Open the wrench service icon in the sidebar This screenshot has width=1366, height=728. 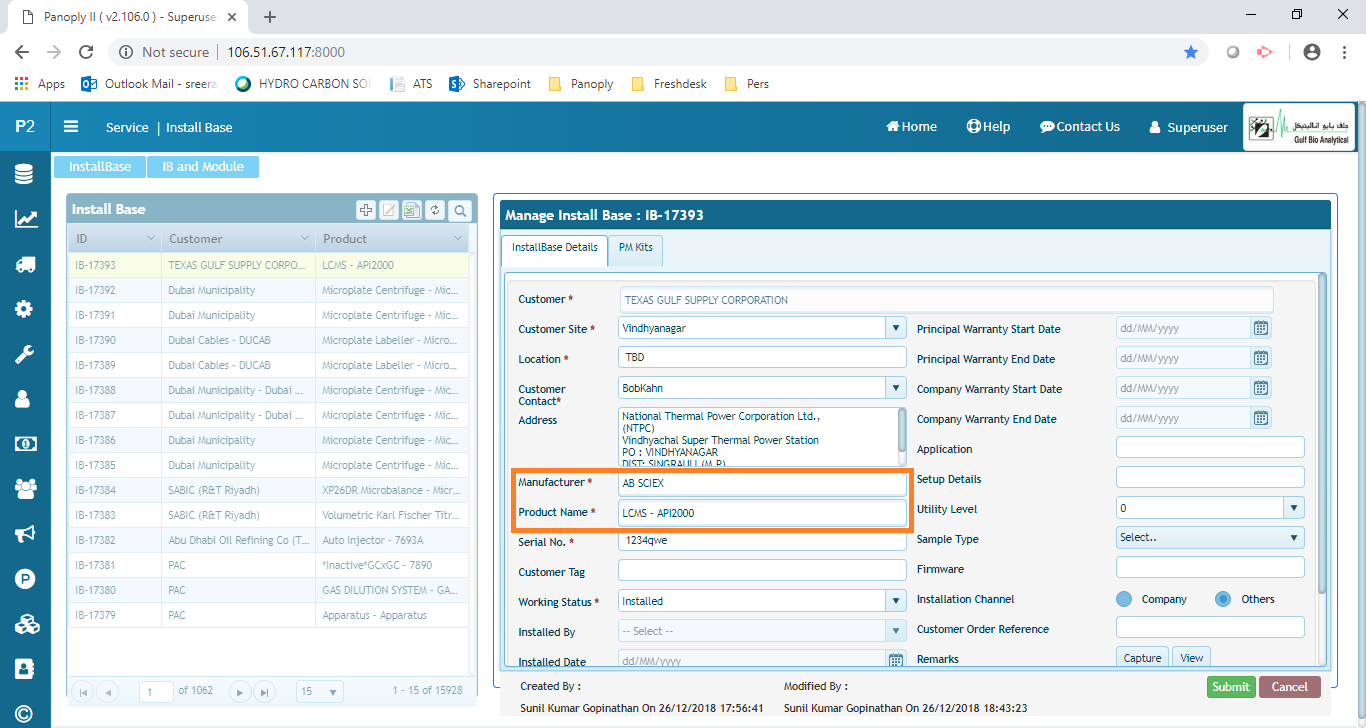[x=24, y=354]
